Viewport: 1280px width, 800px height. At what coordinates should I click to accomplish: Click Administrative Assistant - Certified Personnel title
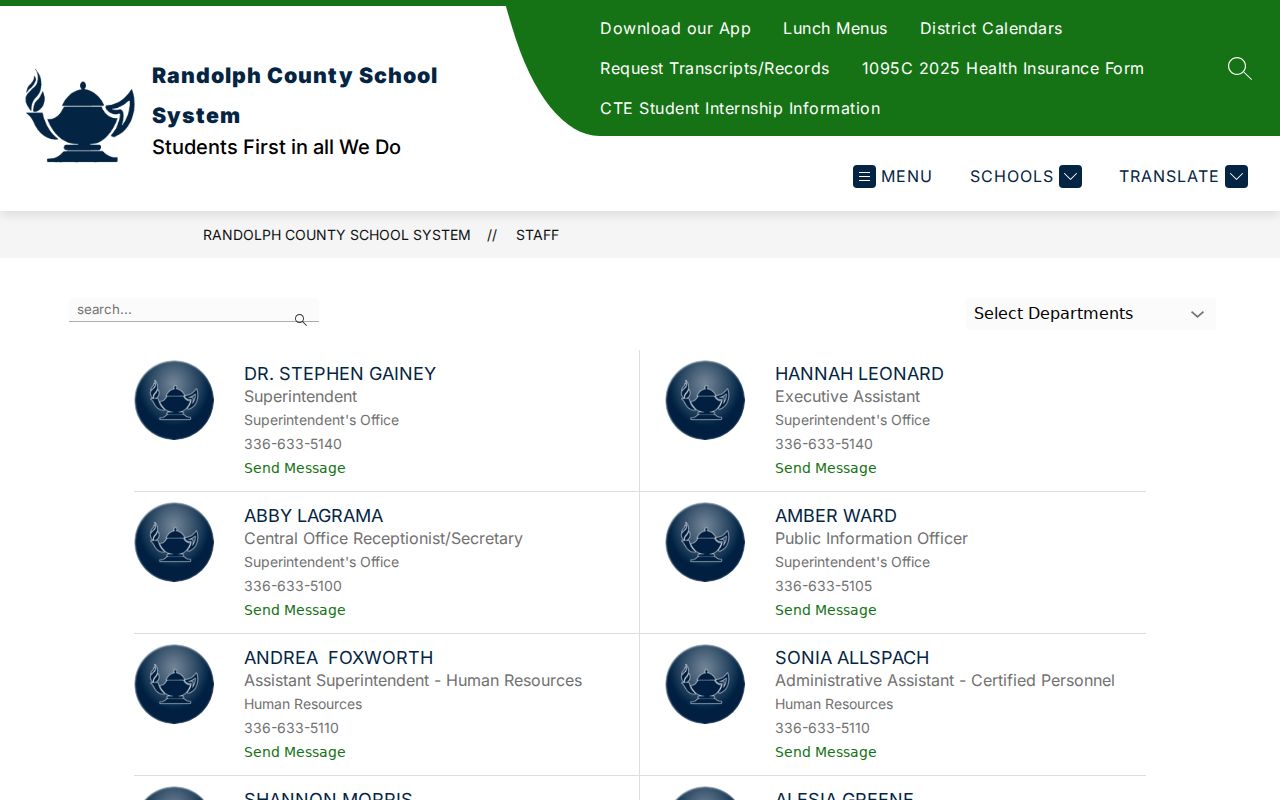945,680
